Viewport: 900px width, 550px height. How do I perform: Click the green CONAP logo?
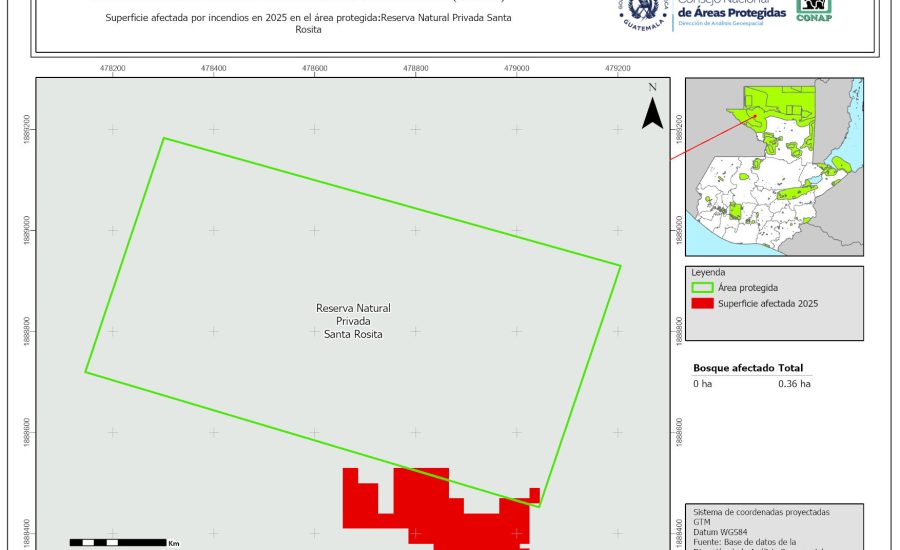(813, 10)
